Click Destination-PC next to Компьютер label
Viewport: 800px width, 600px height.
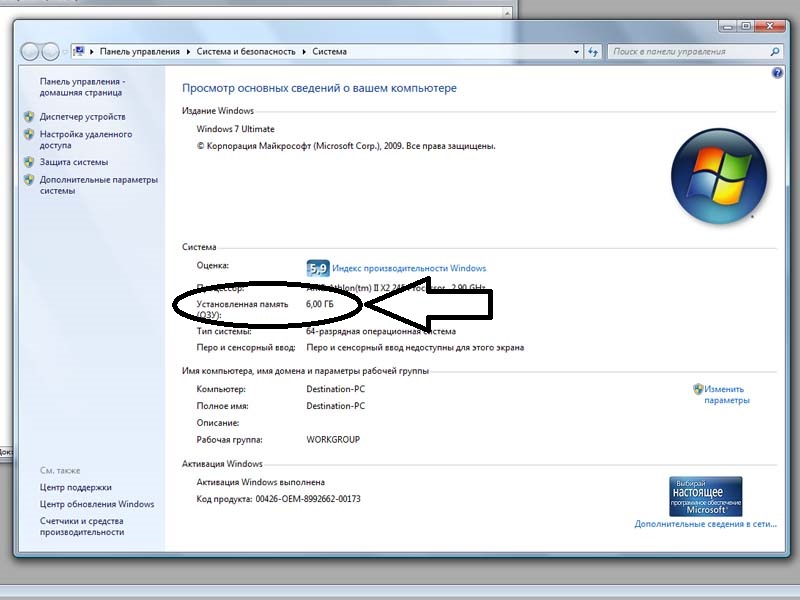point(336,389)
